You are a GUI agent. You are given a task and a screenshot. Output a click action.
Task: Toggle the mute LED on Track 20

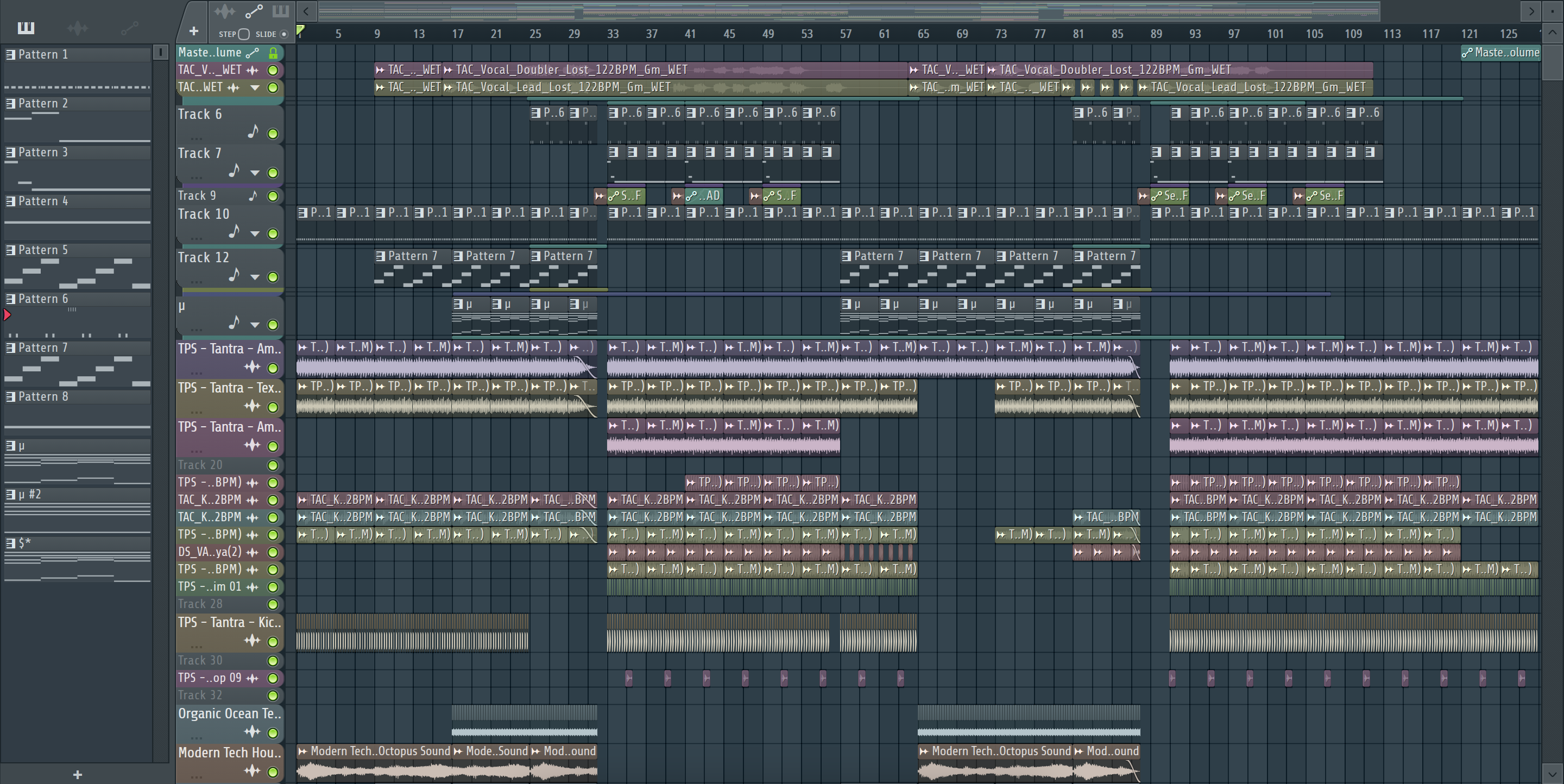click(273, 465)
